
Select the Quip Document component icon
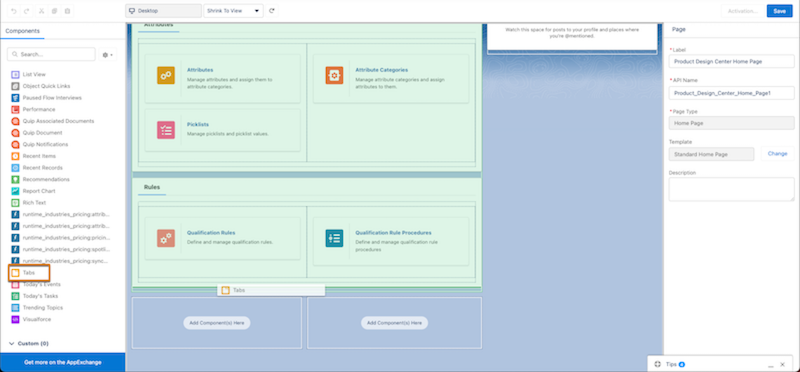(15, 133)
